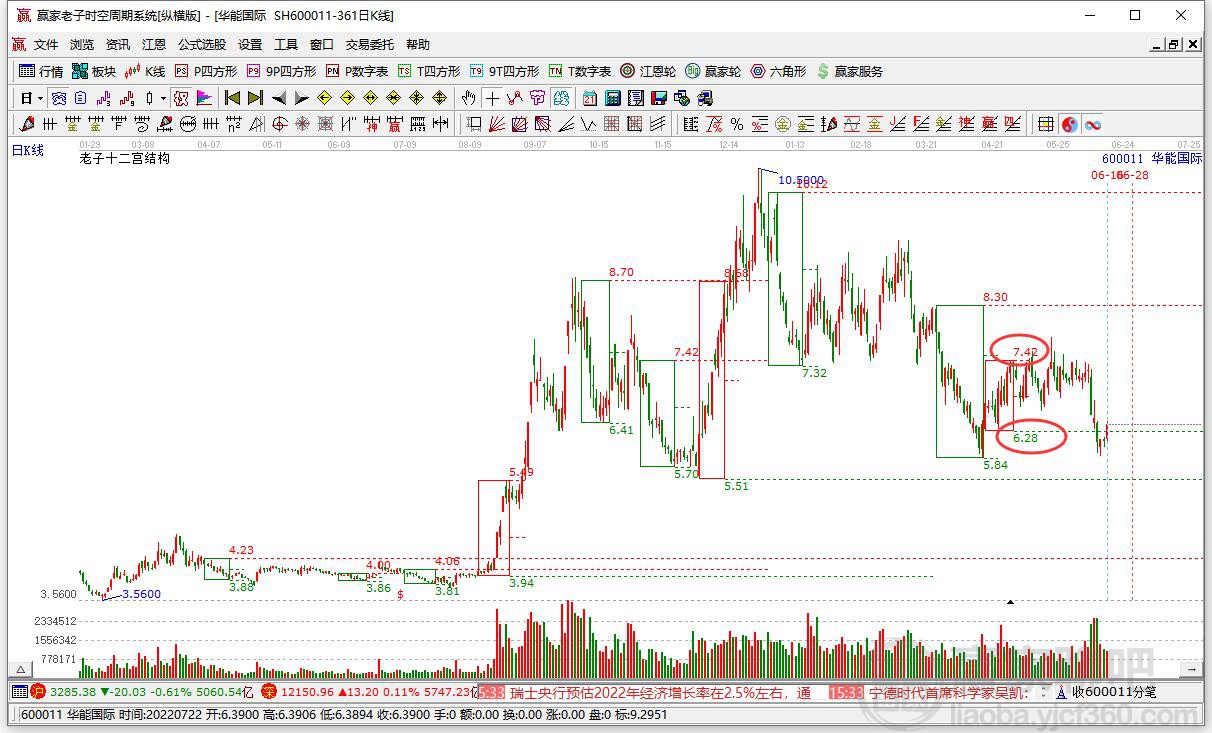The image size is (1212, 733).
Task: Click the floppy disk save icon
Action: [659, 98]
